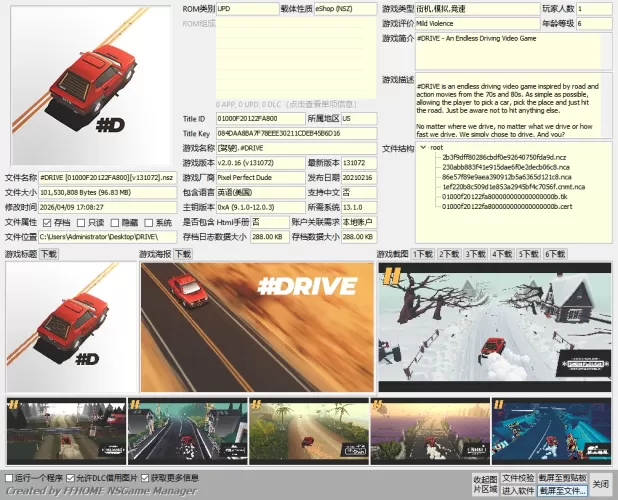Viewport: 618px width, 500px height.
Task: Open the purple sunset road screenshot thumbnail
Action: click(x=430, y=431)
